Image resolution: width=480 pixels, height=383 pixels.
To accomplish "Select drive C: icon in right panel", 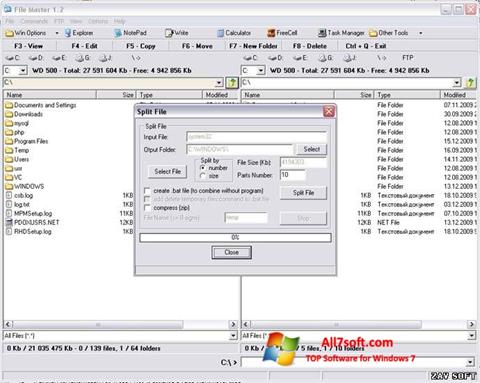I will click(x=250, y=58).
